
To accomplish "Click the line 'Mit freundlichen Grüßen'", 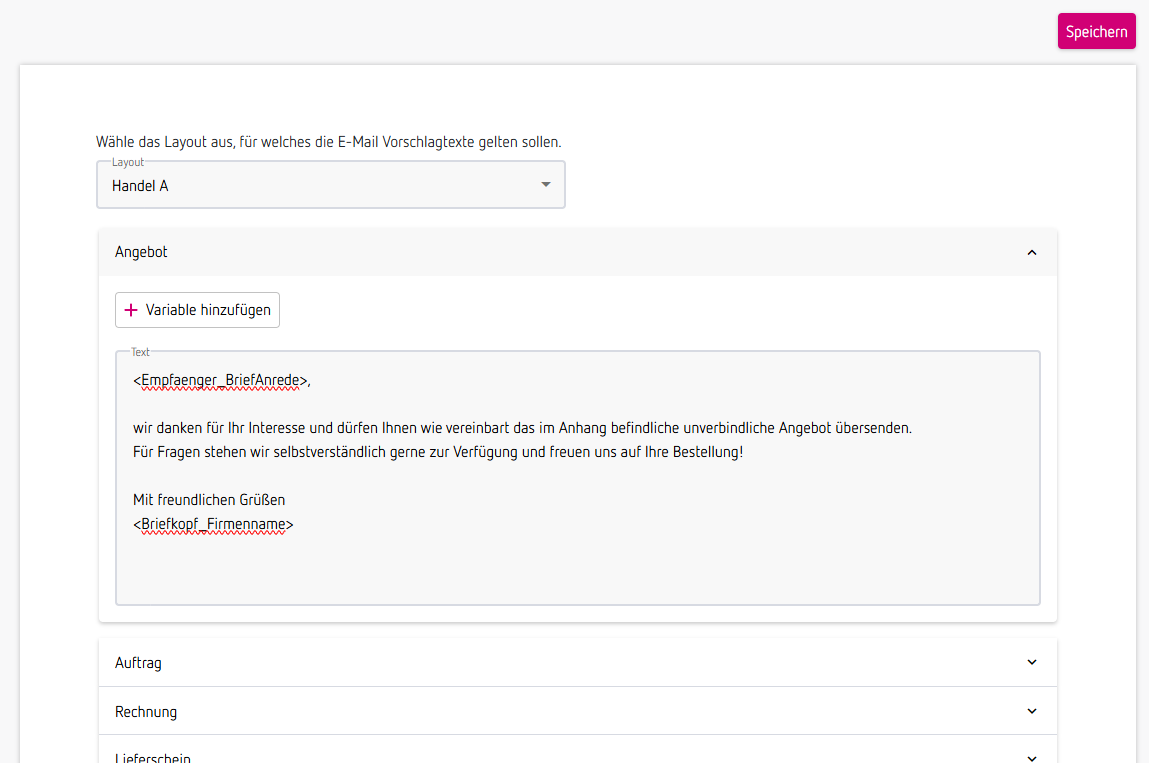I will tap(209, 500).
